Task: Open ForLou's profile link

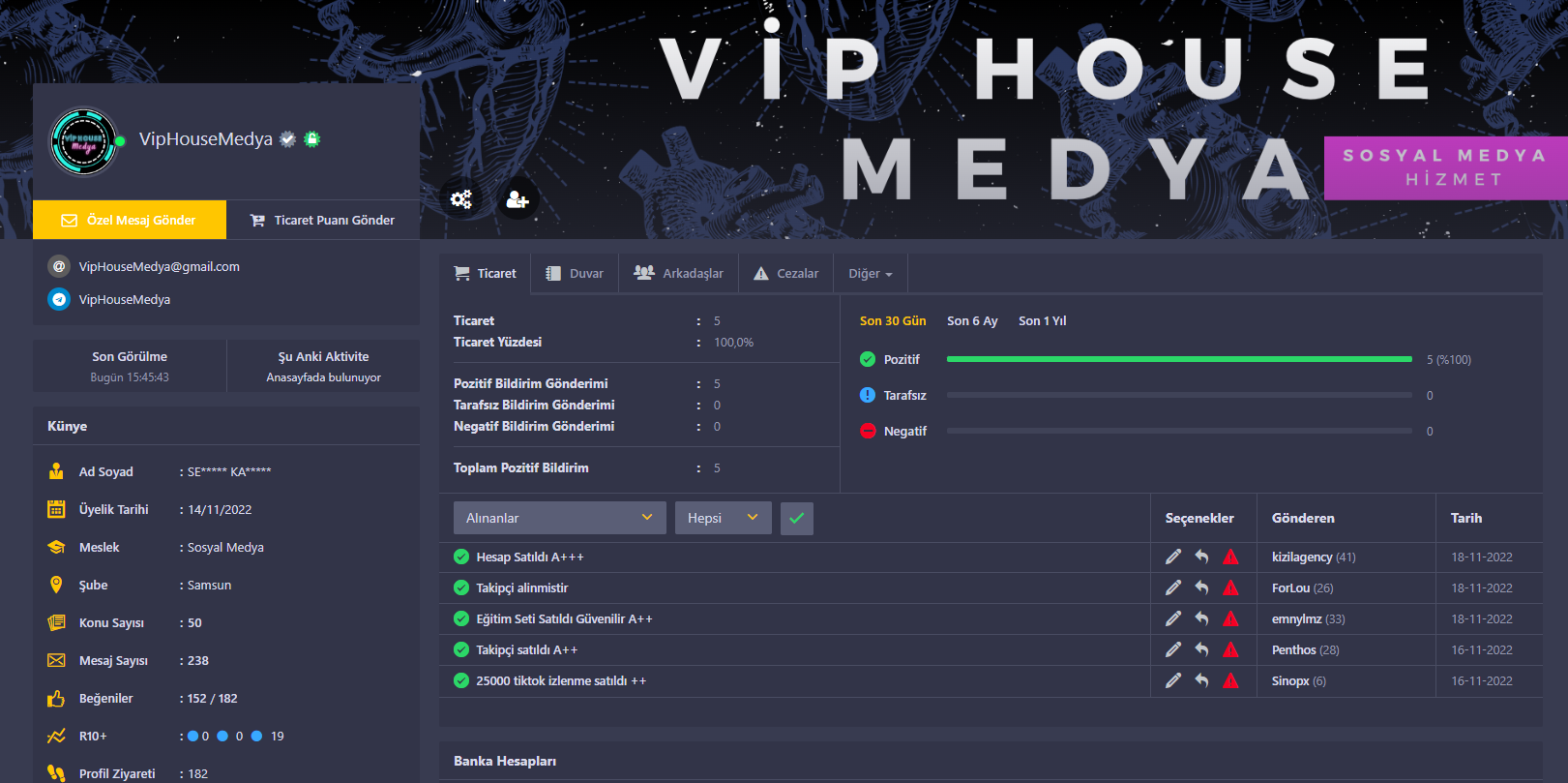Action: pos(1290,587)
